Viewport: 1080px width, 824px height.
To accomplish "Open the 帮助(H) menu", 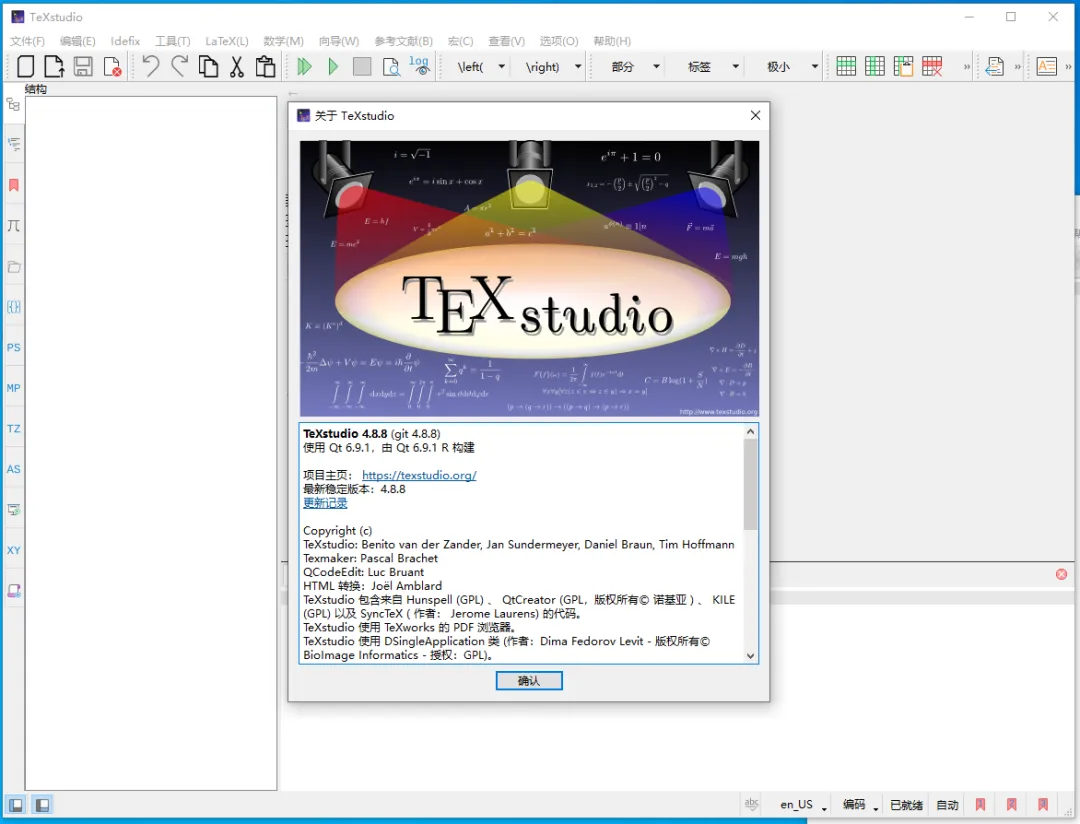I will [612, 41].
